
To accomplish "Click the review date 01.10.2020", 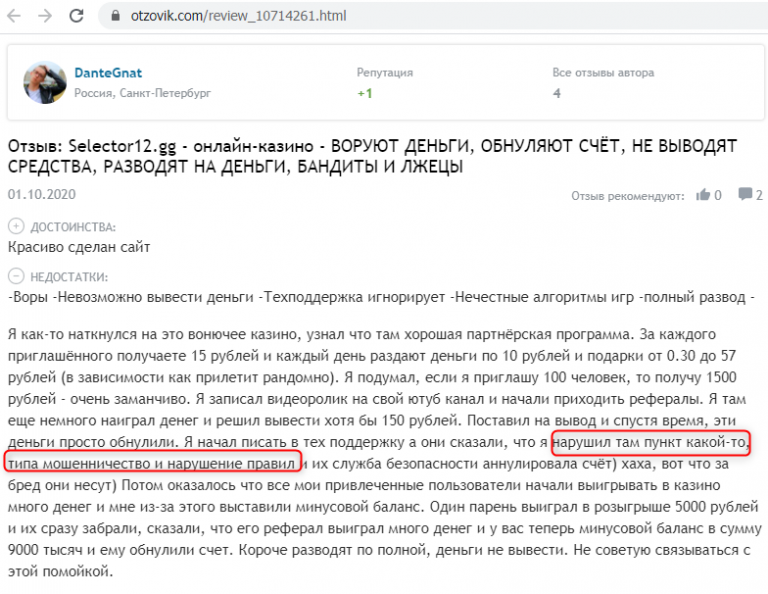I will pos(41,194).
